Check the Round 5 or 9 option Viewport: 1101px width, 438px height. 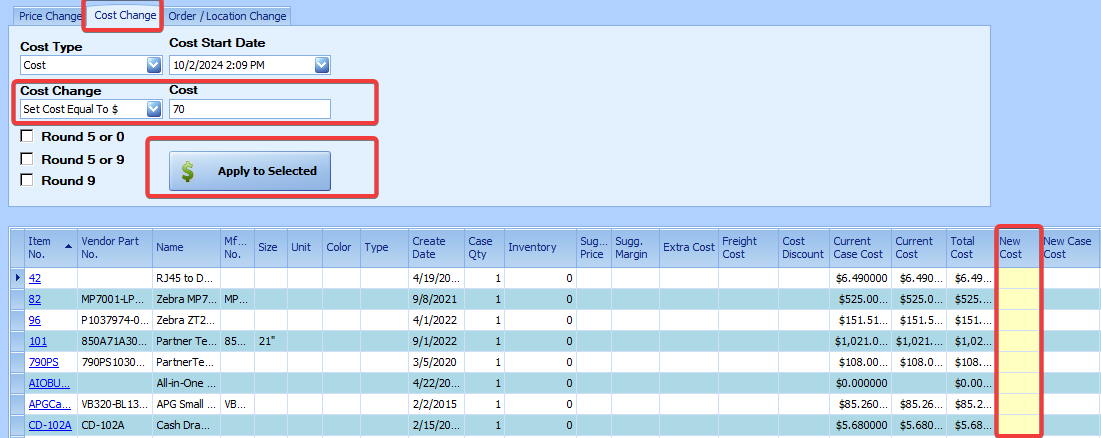tap(28, 158)
